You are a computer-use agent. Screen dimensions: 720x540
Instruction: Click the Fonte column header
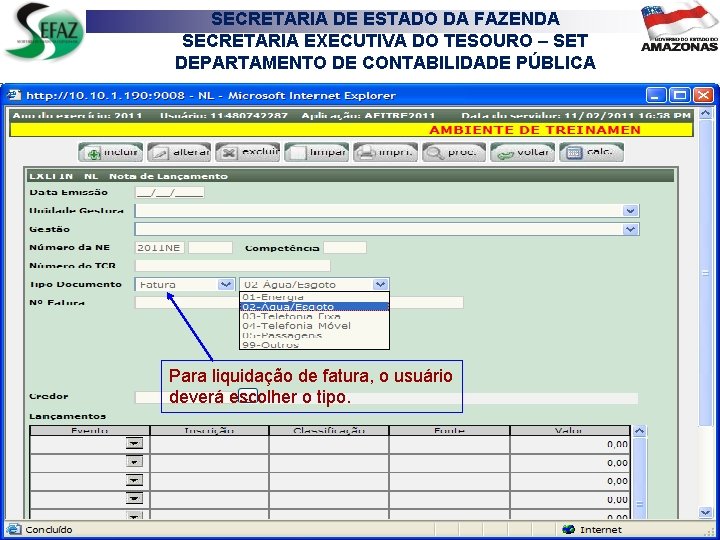449,430
